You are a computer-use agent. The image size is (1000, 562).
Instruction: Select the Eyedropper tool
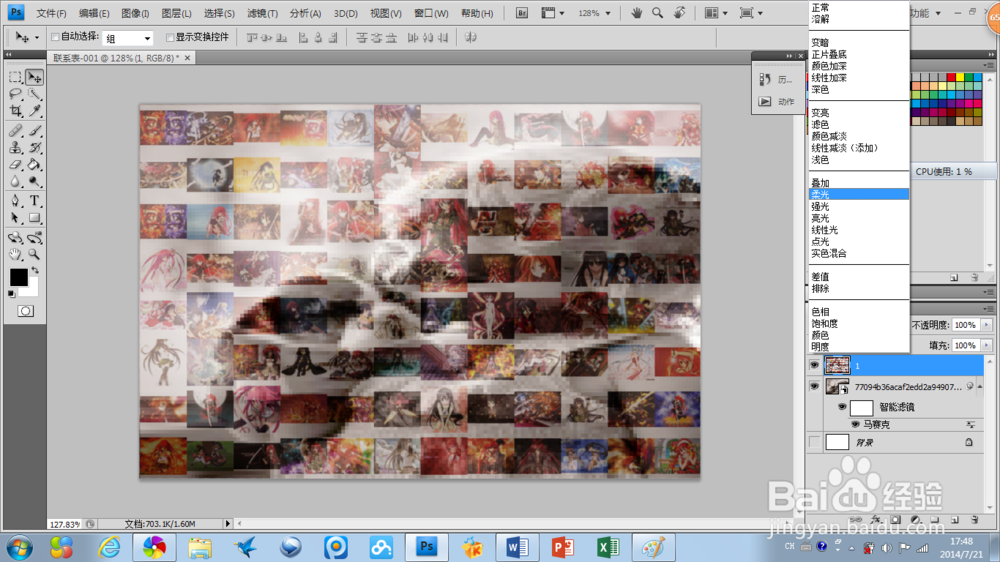[34, 111]
